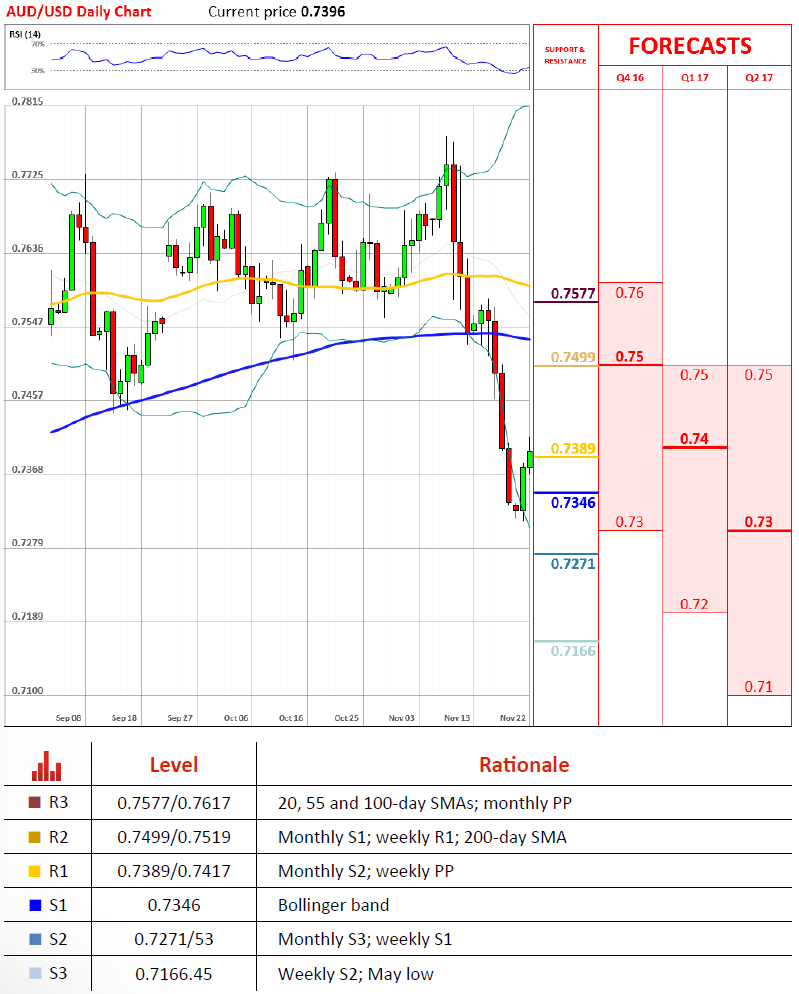Click the Nov 22 date axis label
799x994 pixels.
[x=512, y=718]
